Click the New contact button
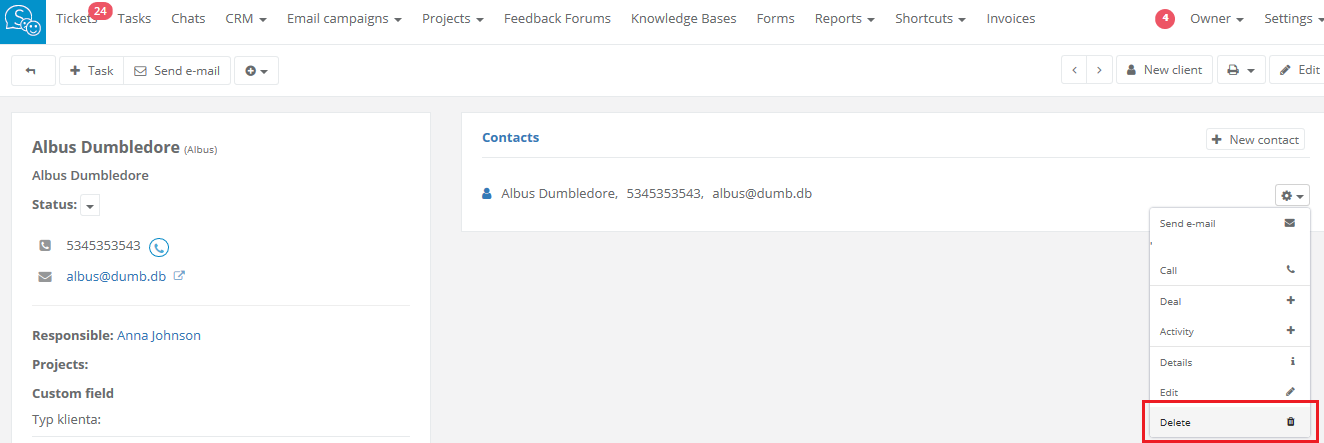Viewport: 1324px width, 443px height. pyautogui.click(x=1255, y=140)
